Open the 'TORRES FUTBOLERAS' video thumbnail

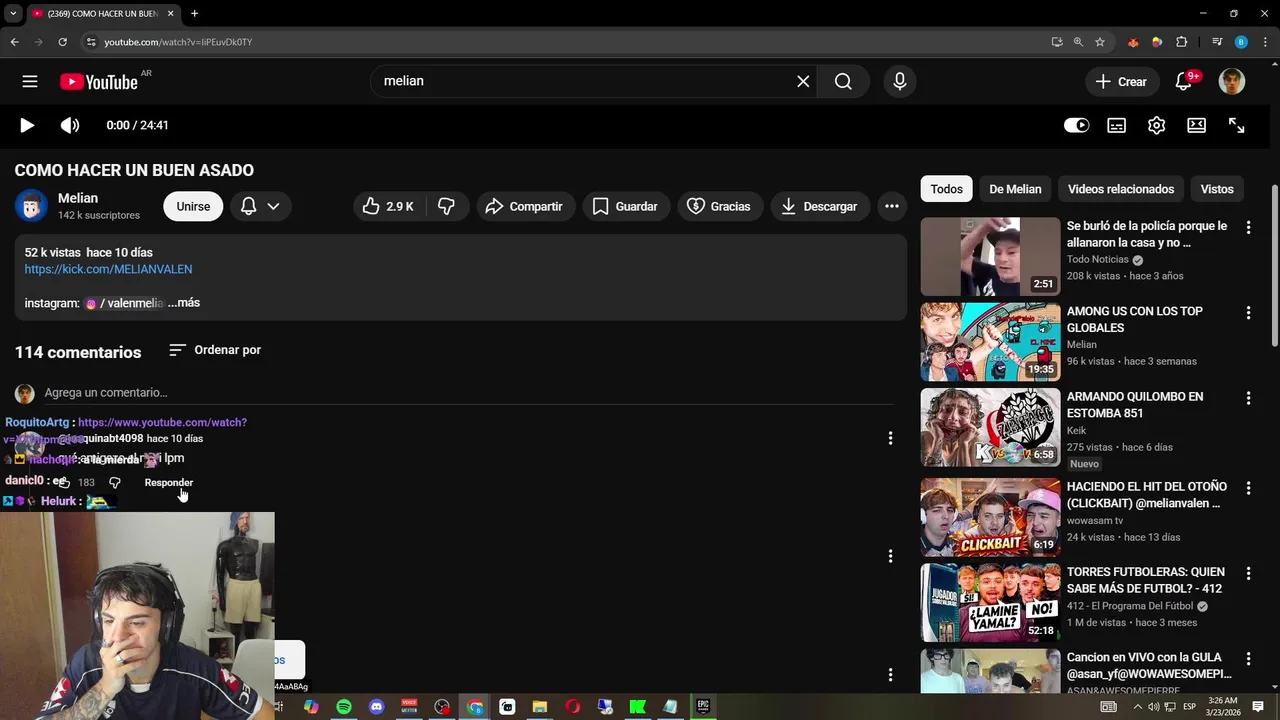tap(990, 602)
